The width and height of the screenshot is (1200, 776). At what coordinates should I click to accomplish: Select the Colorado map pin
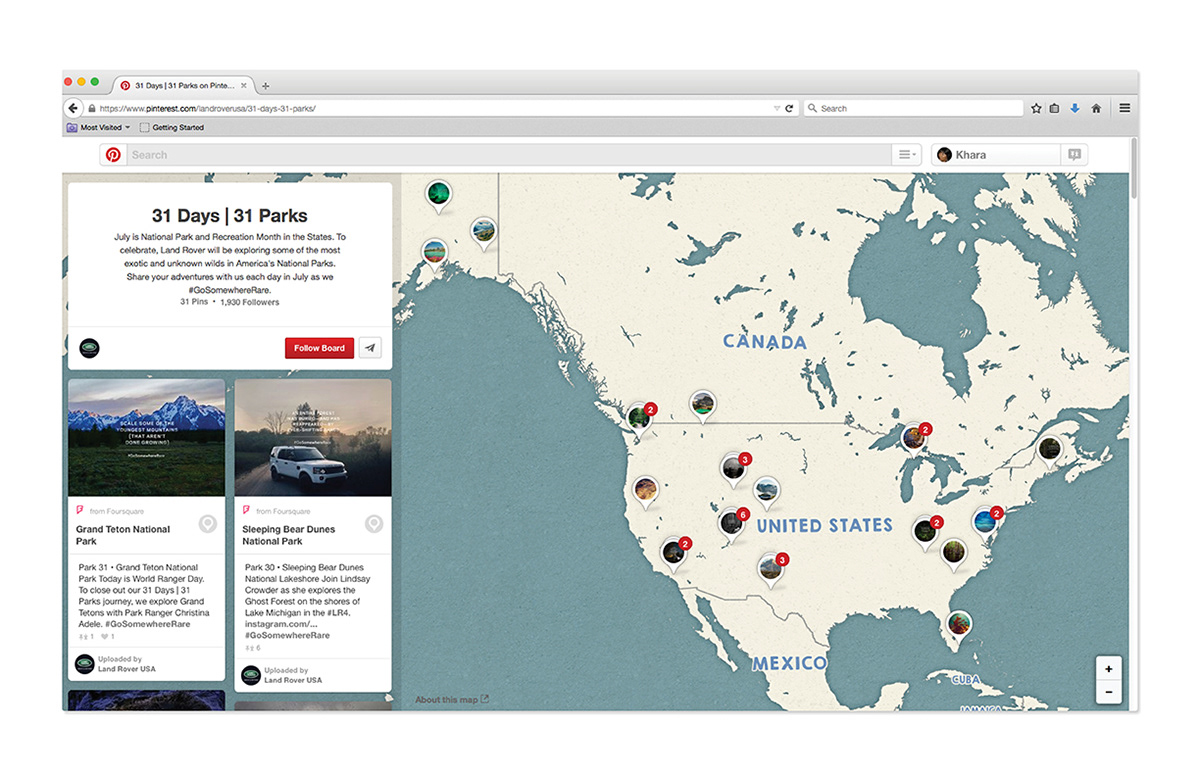(766, 491)
